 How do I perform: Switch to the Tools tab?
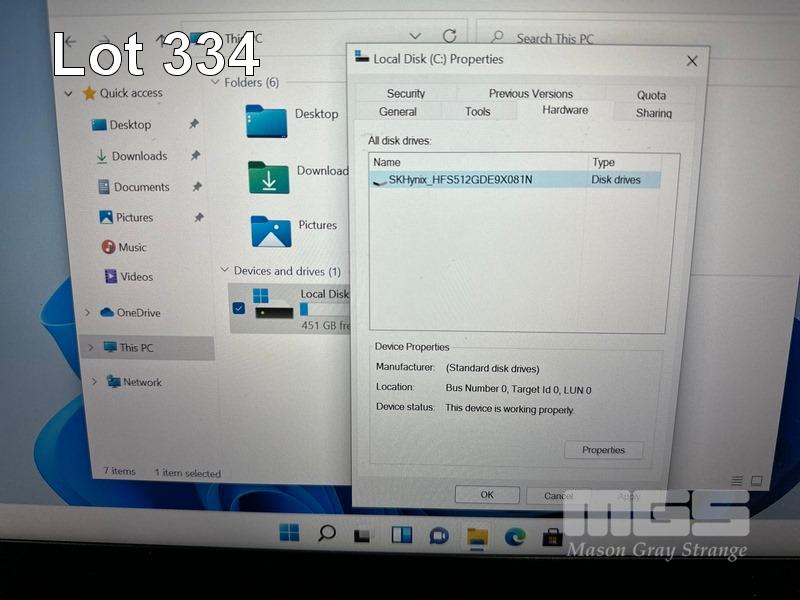click(x=478, y=111)
